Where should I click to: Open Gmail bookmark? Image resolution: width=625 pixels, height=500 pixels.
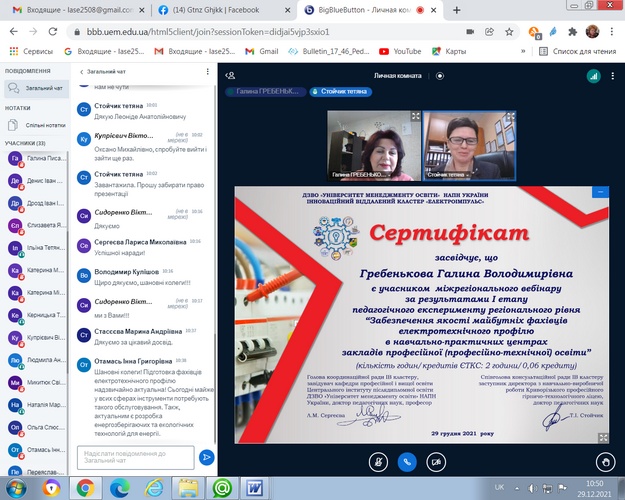point(261,51)
